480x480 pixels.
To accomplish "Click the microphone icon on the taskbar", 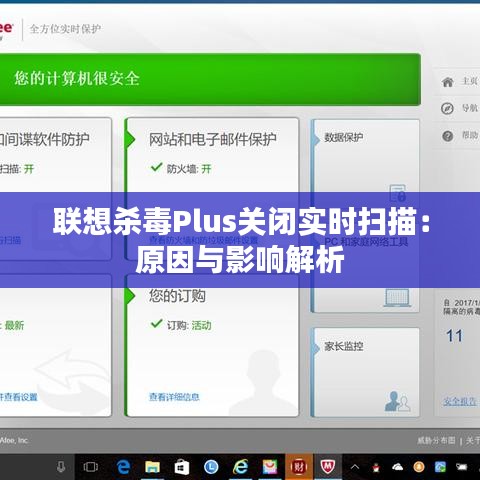I will (x=61, y=467).
